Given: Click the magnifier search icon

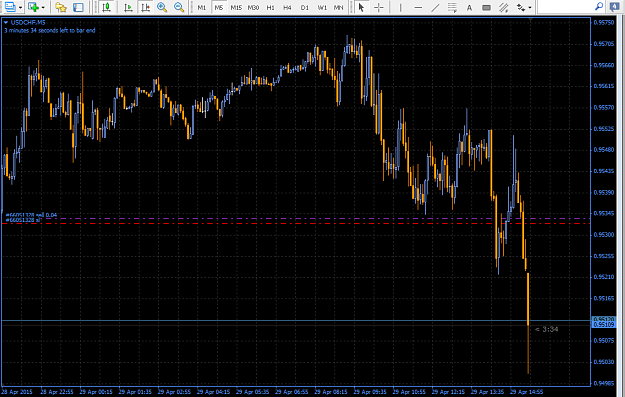Looking at the screenshot, I should click(598, 6).
